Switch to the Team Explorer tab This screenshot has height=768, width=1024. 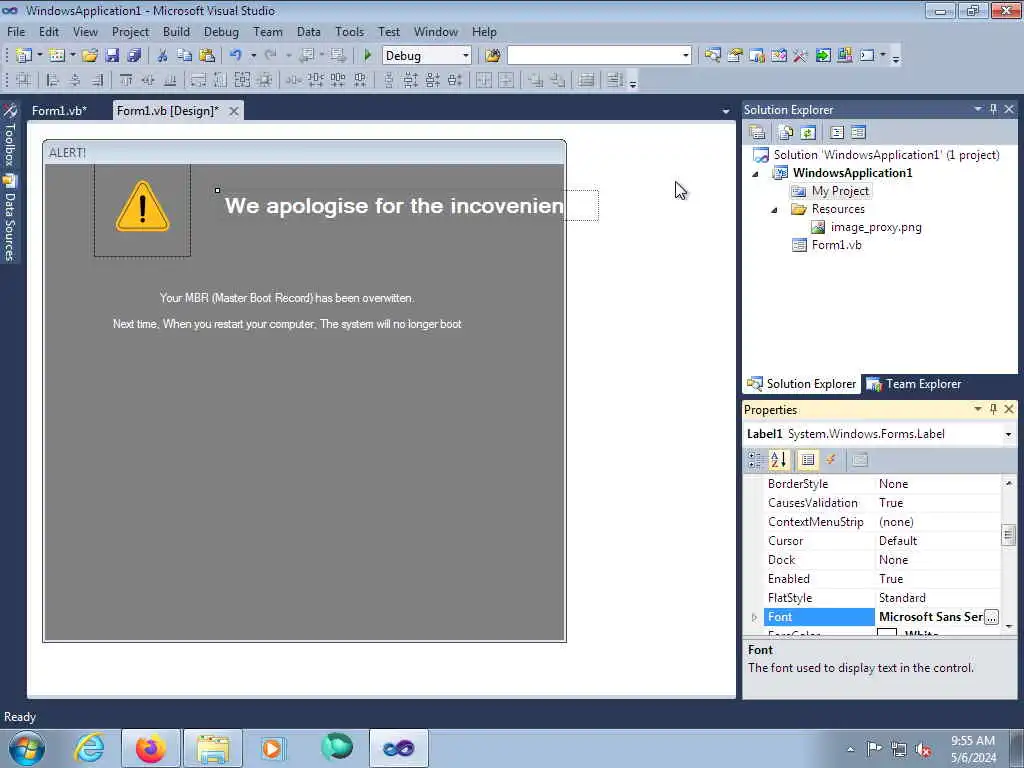[x=914, y=384]
